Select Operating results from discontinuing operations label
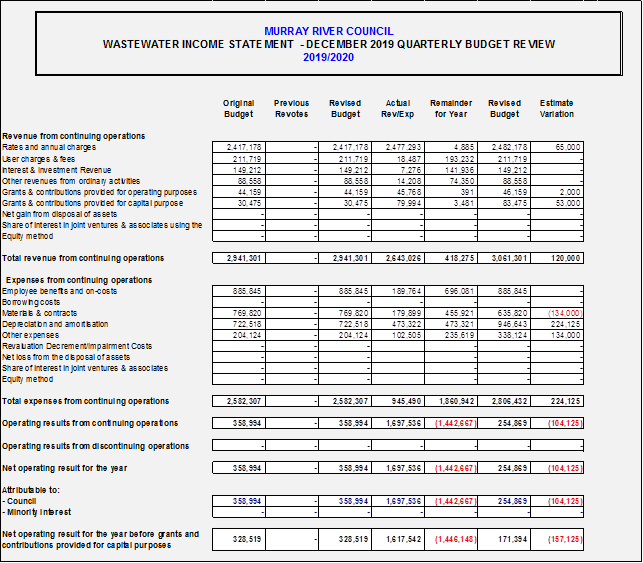 pyautogui.click(x=96, y=446)
